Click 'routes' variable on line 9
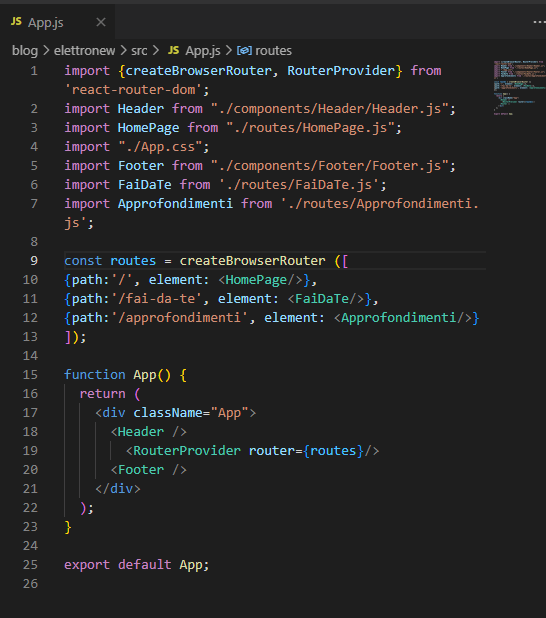The width and height of the screenshot is (546, 618). click(133, 261)
